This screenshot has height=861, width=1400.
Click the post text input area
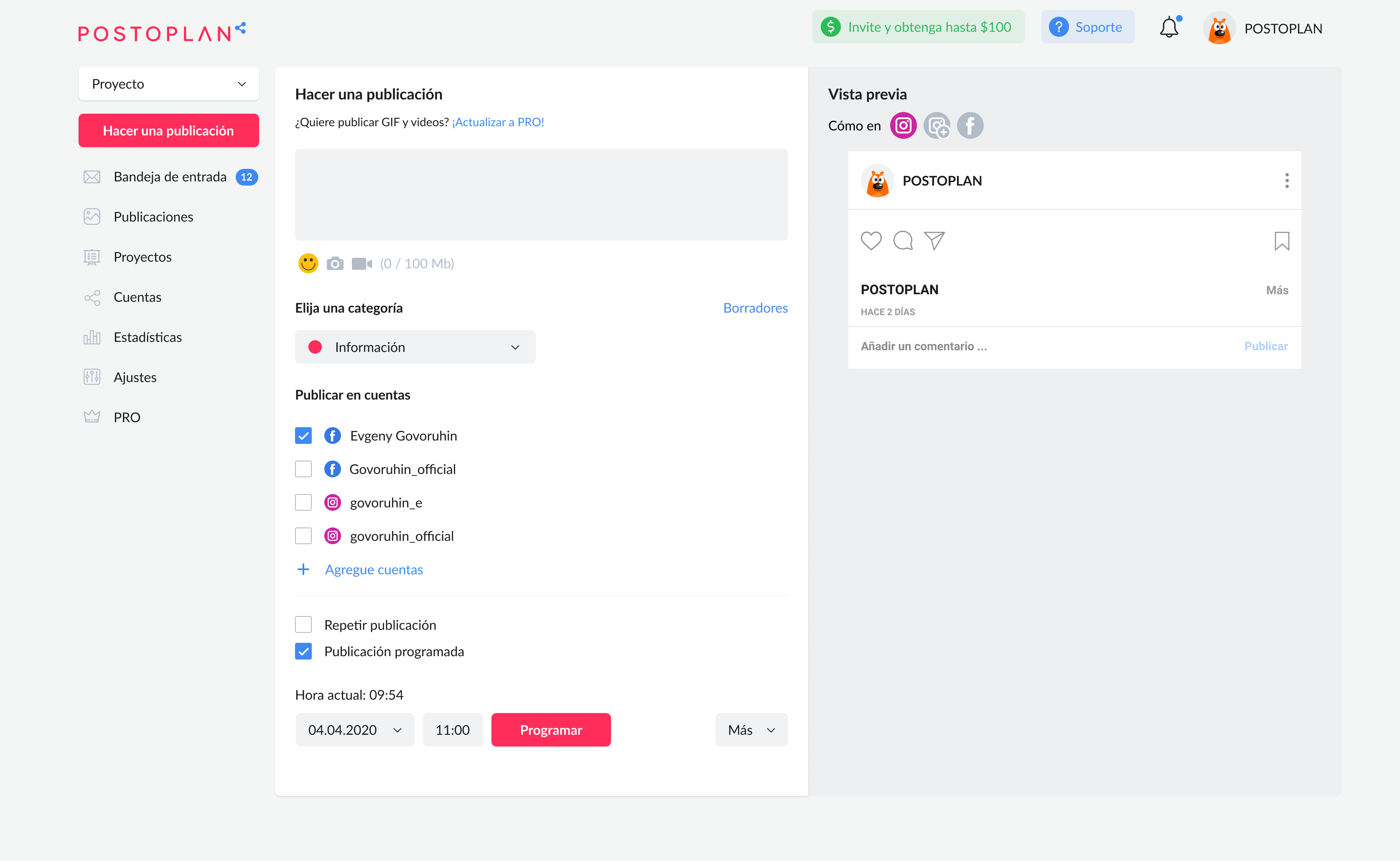pyautogui.click(x=541, y=195)
